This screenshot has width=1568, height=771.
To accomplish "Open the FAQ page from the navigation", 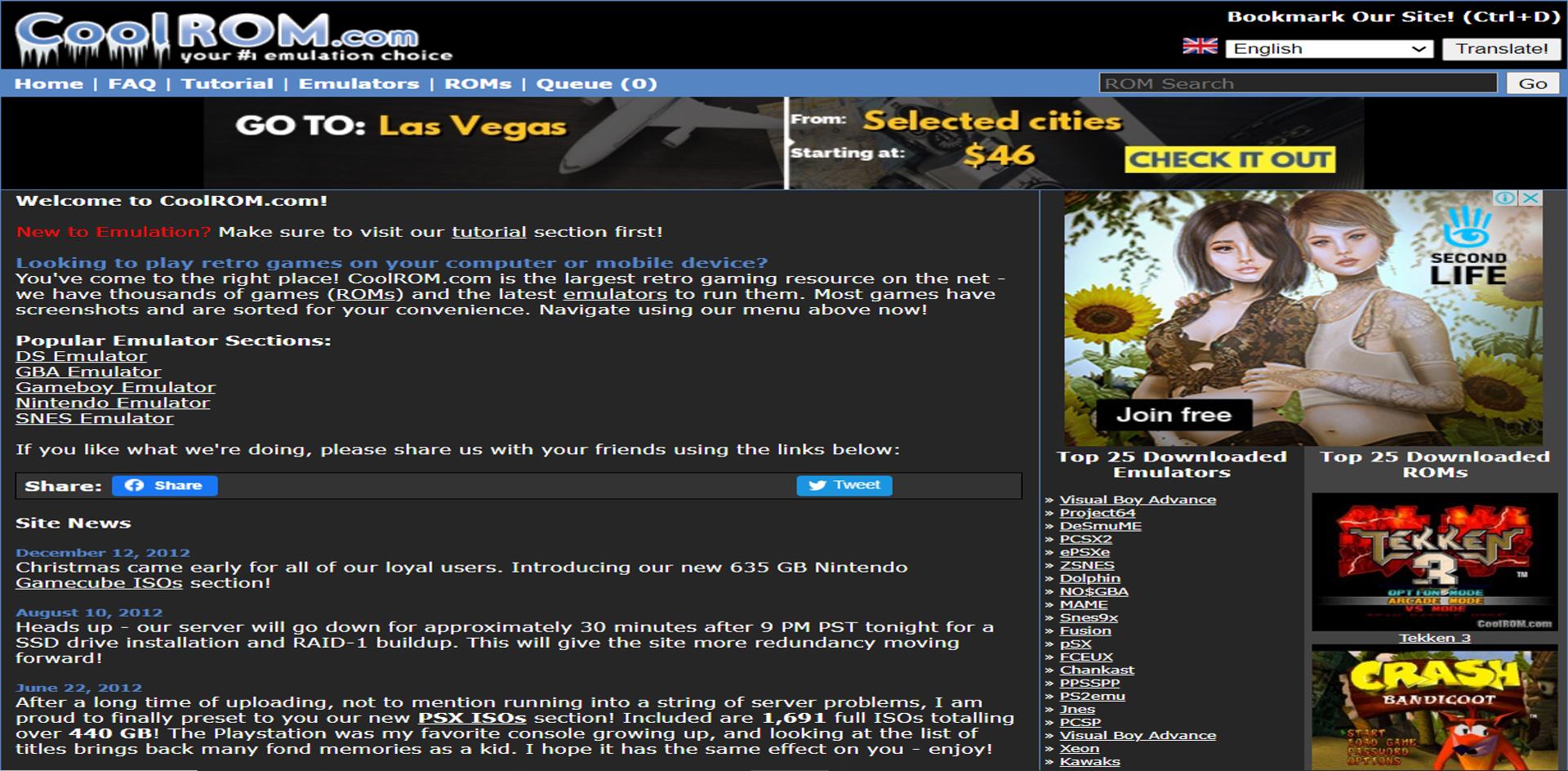I will (131, 82).
